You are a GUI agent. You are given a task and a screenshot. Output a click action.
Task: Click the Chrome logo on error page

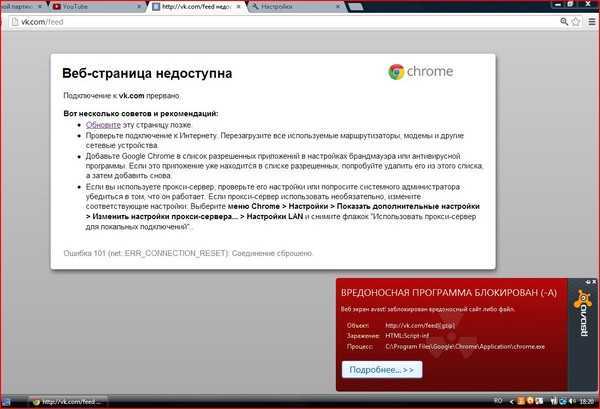coord(421,72)
